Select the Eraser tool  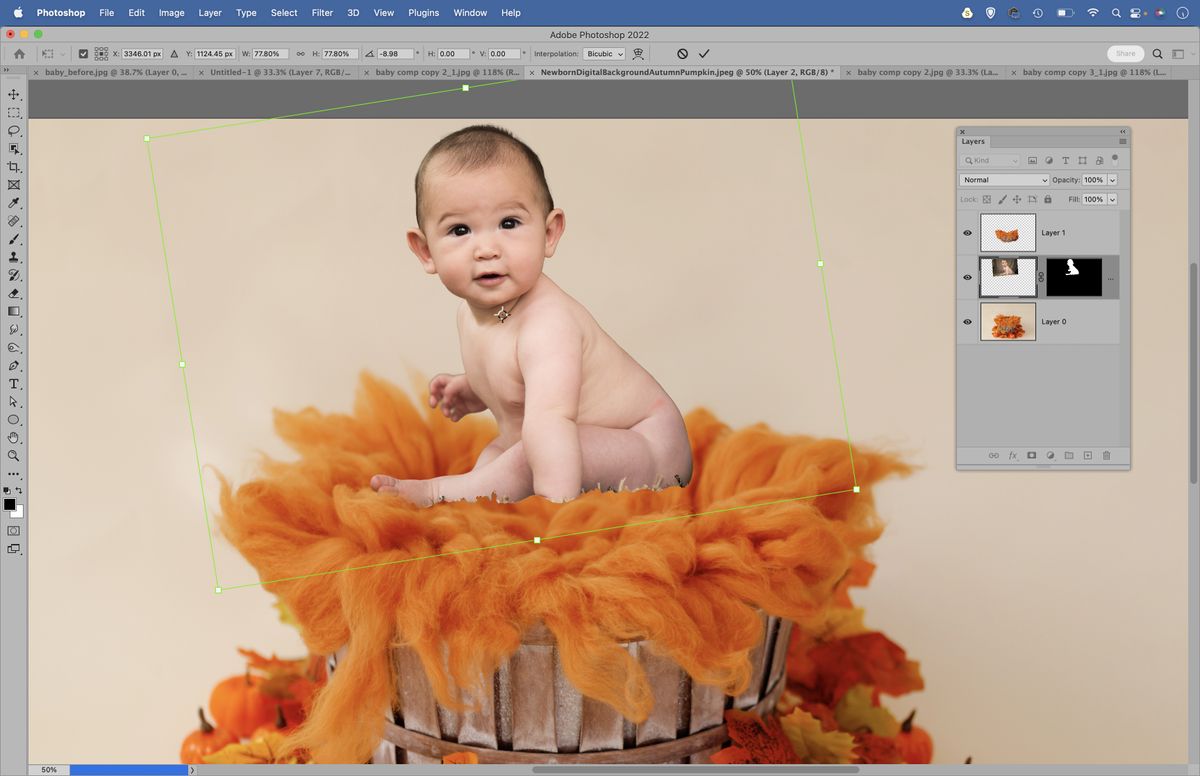pos(14,293)
